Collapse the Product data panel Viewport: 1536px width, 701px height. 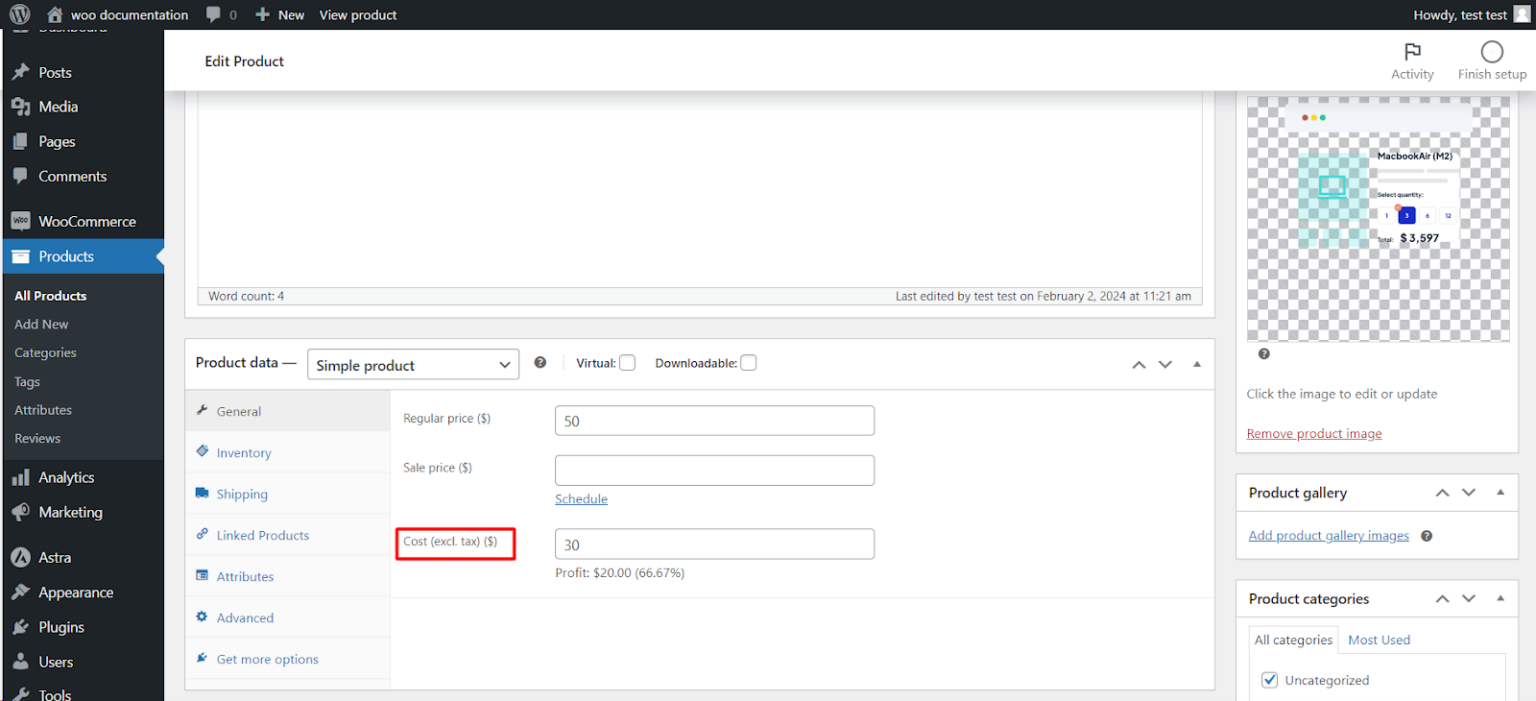tap(1196, 364)
